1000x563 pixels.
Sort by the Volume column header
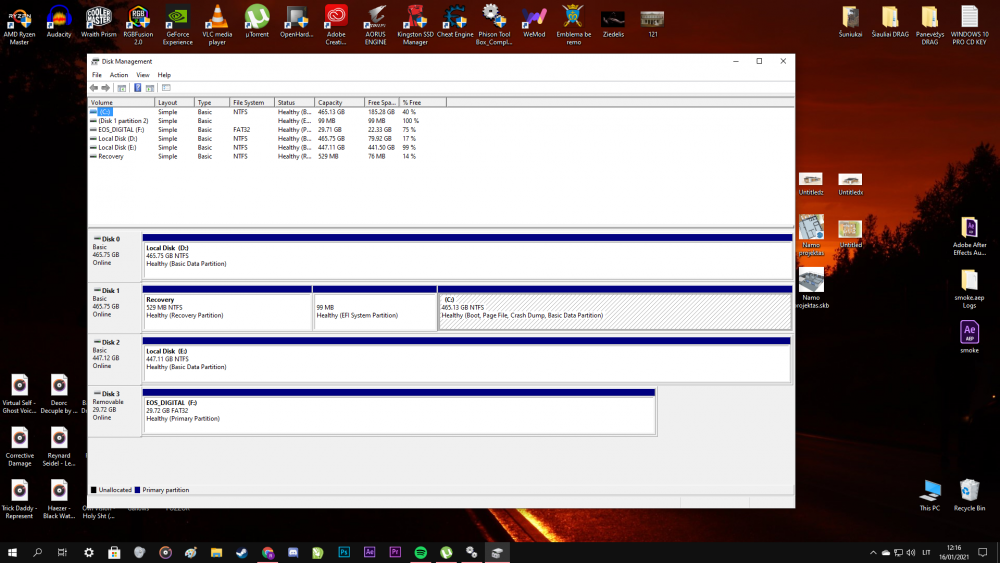[121, 102]
